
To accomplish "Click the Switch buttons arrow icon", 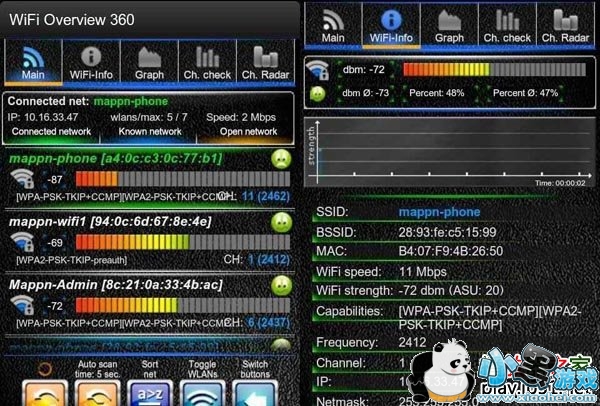I will point(255,392).
